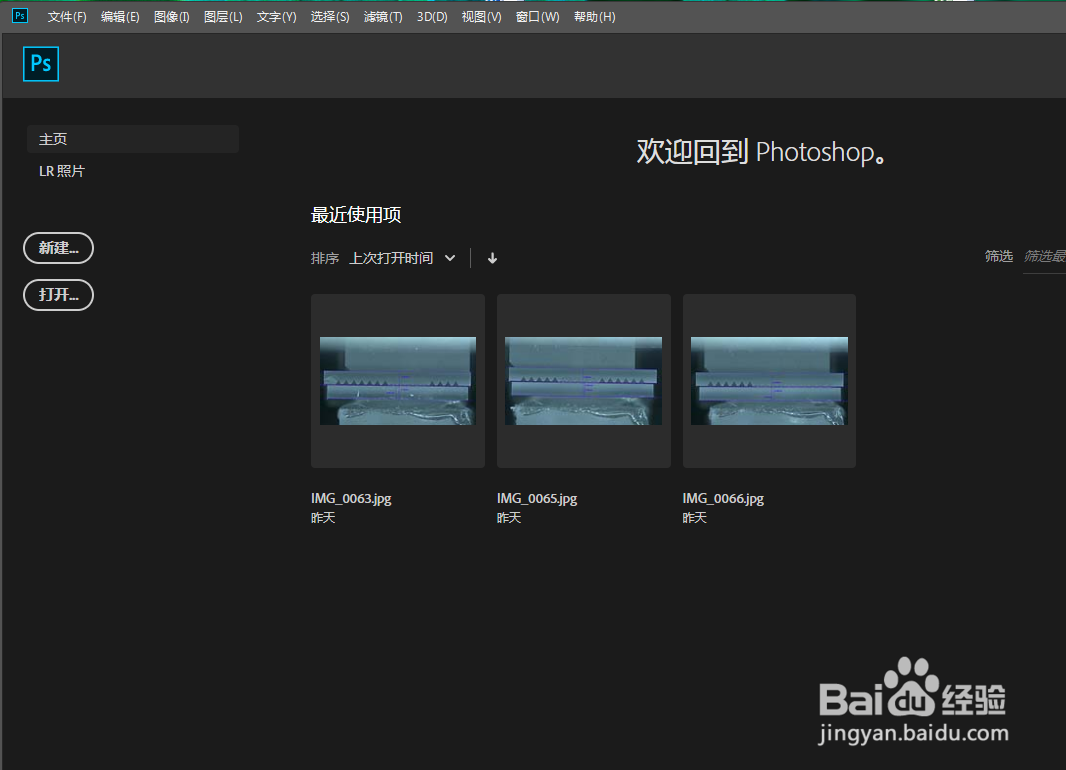Open IMG_0063.jpg thumbnail
1066x770 pixels.
coord(398,381)
